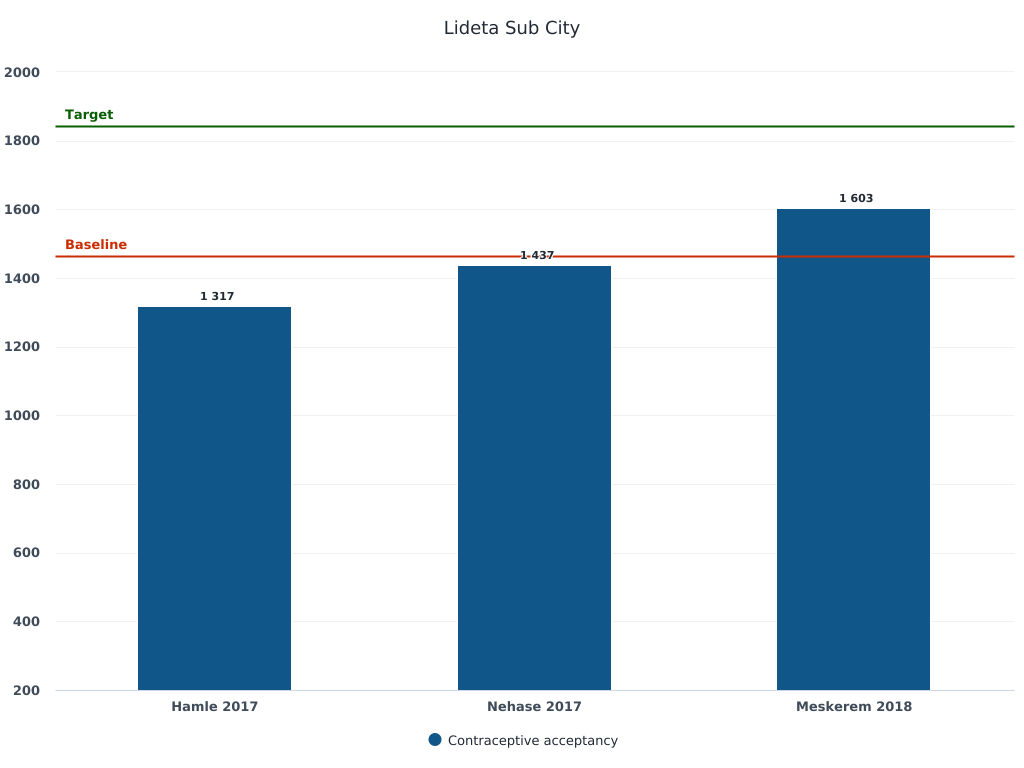
Task: Select the Nehase 2017 bar
Action: click(534, 478)
